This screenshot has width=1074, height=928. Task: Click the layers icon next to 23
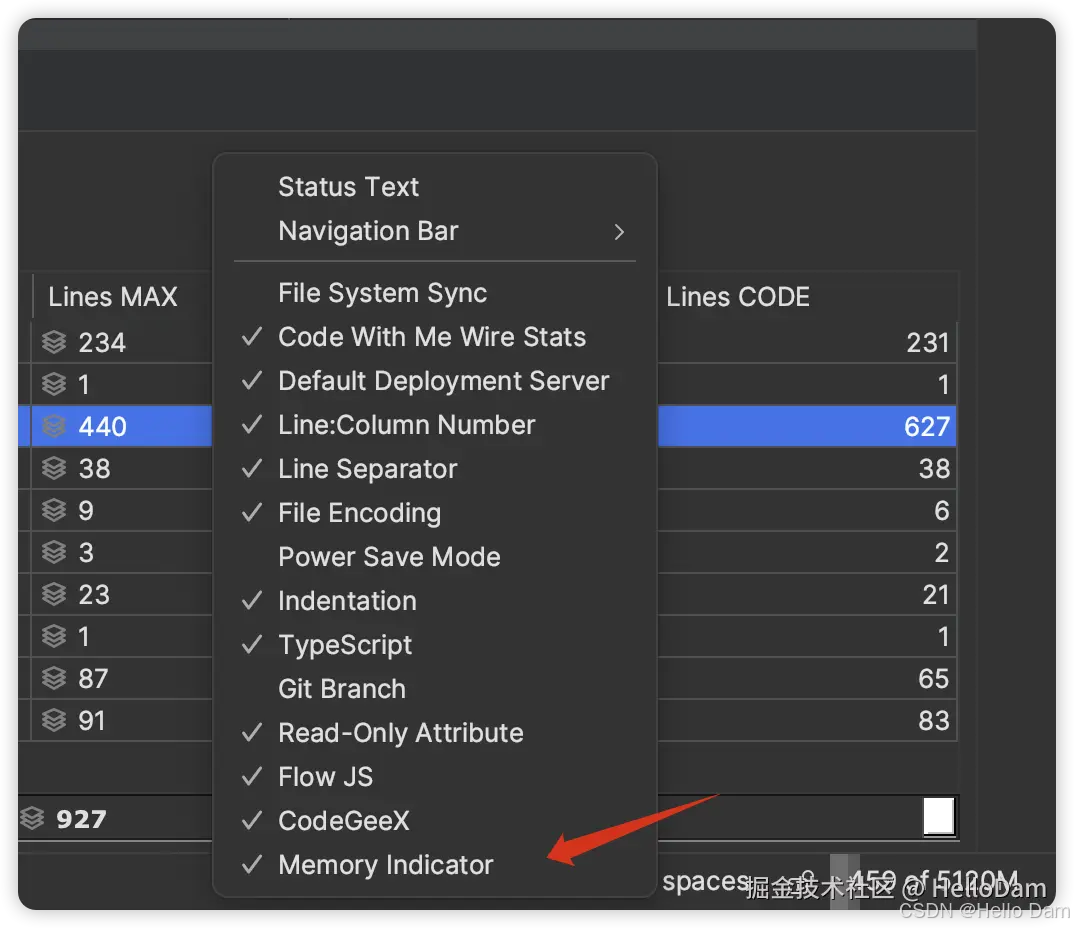tap(54, 595)
